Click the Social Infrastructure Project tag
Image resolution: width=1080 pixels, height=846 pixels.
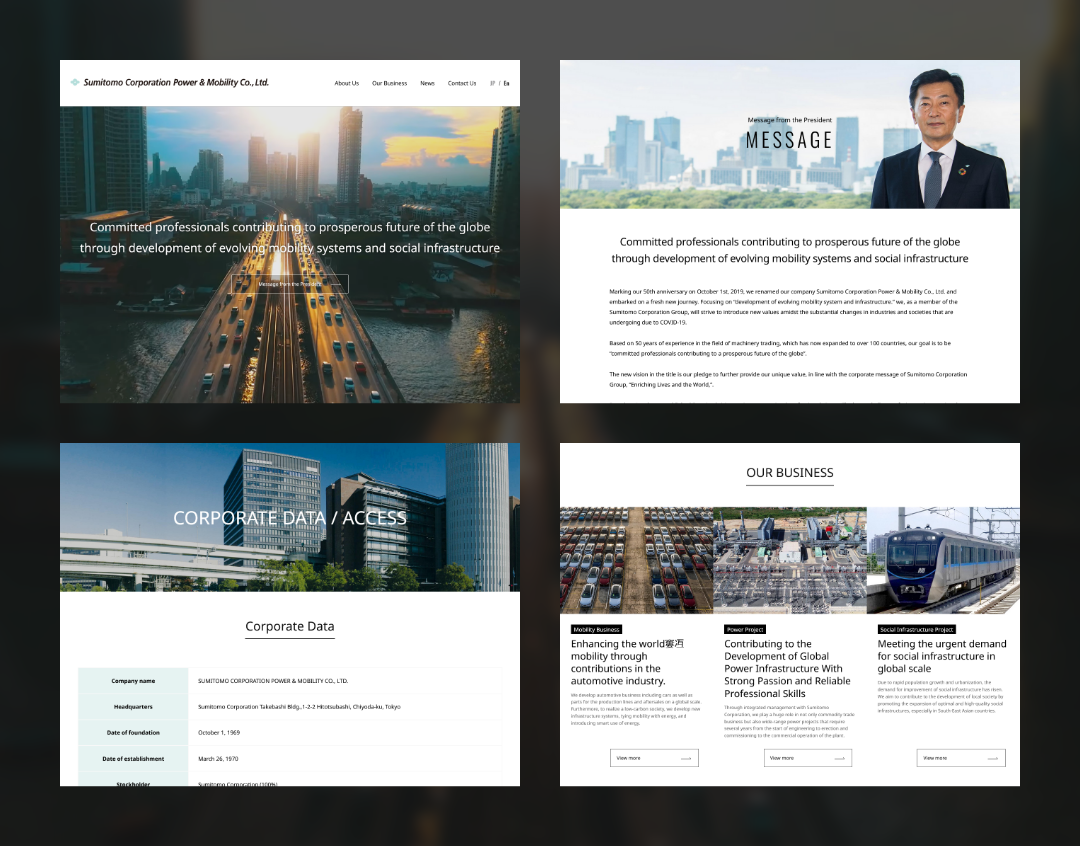point(916,630)
